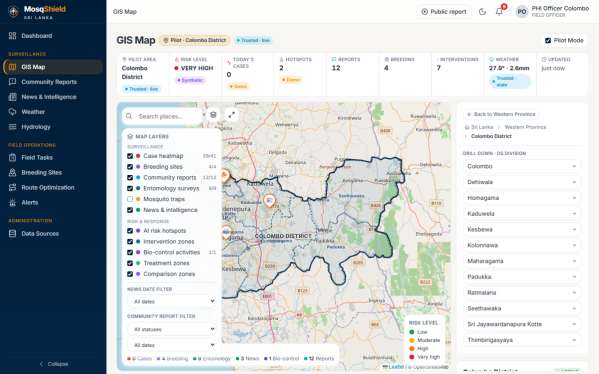Open Route Optimization menu item

click(52, 187)
